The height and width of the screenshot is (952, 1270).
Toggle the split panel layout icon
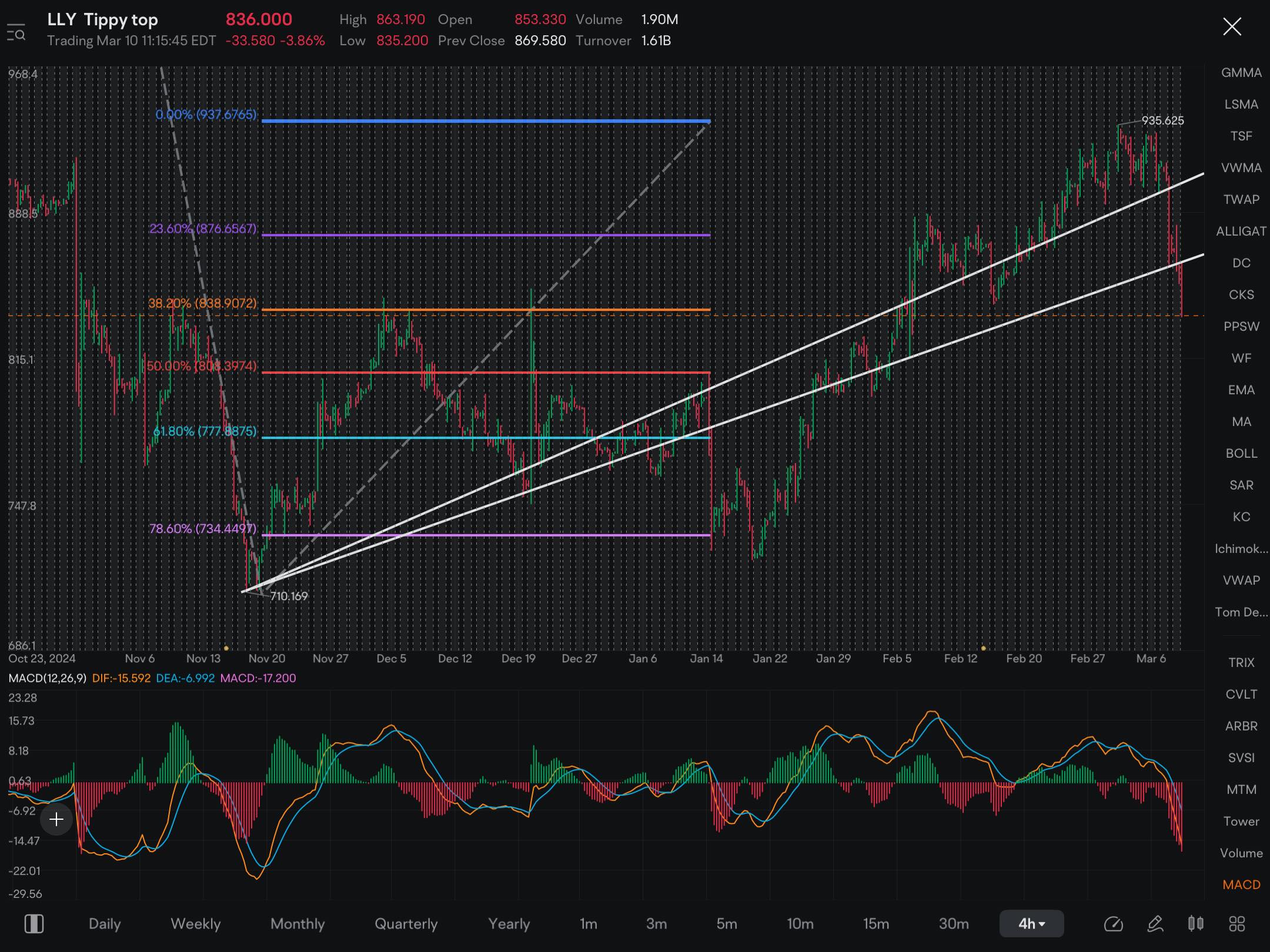[34, 924]
